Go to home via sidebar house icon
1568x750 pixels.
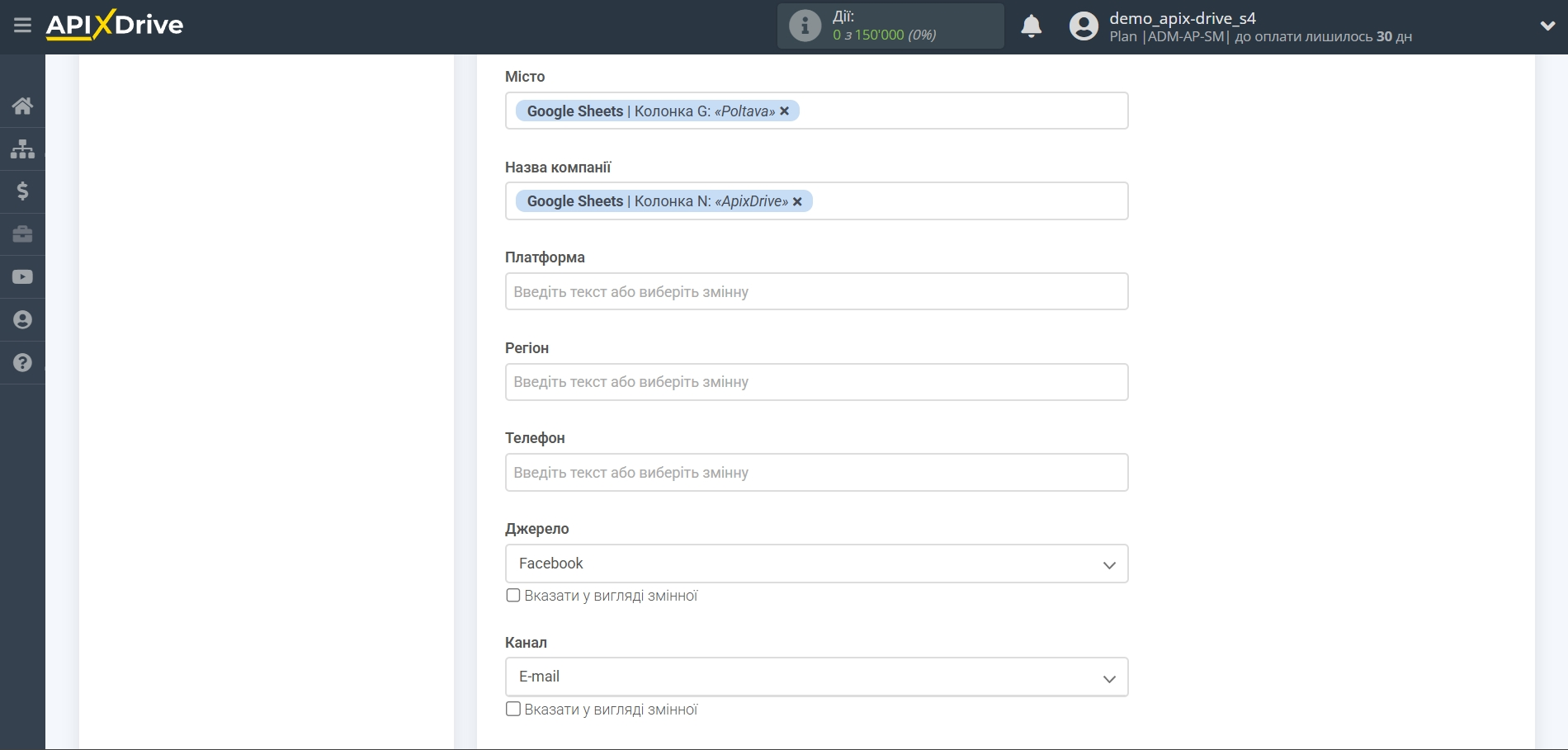pyautogui.click(x=22, y=106)
